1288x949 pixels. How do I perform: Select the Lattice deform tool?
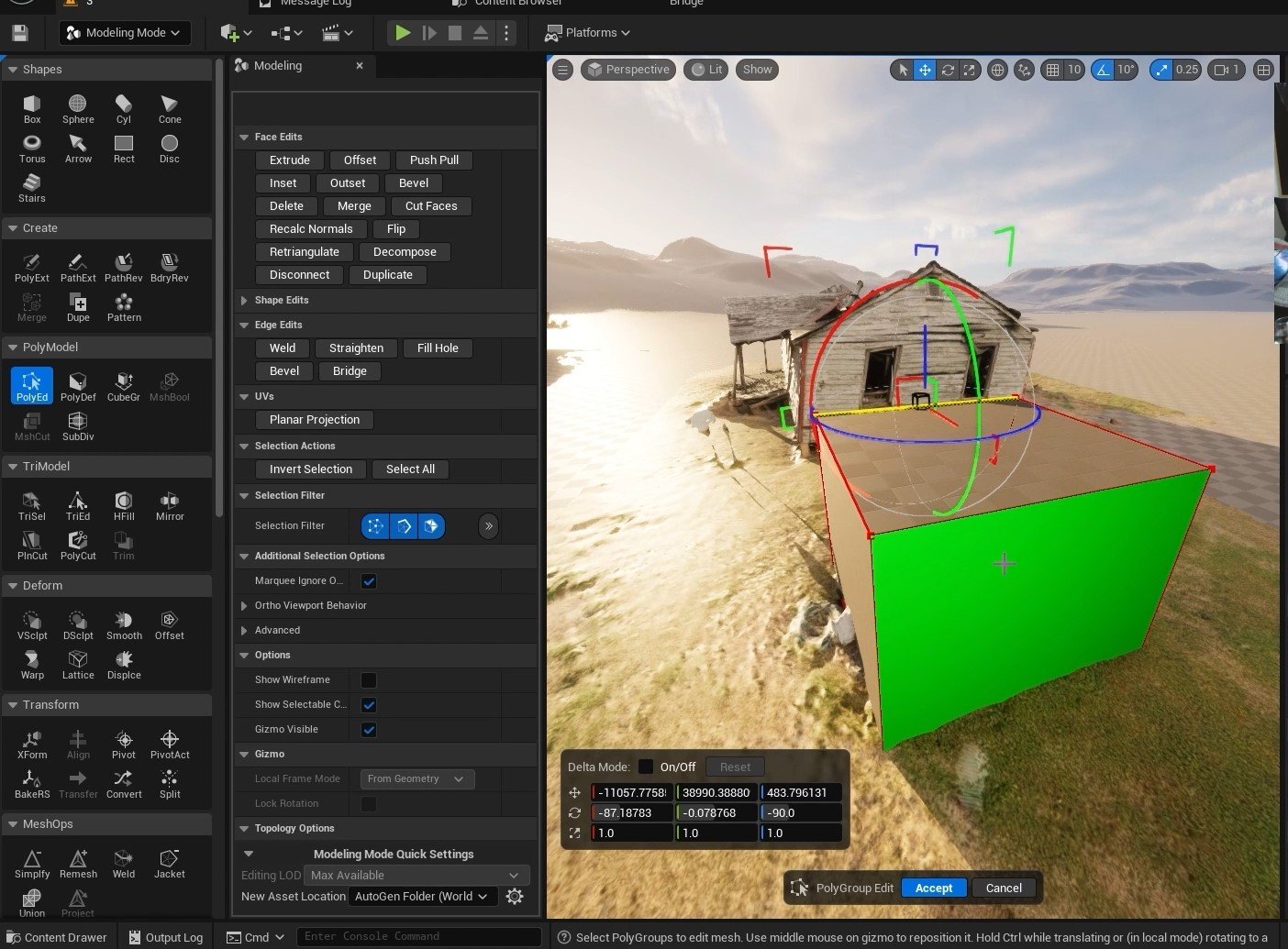point(77,662)
